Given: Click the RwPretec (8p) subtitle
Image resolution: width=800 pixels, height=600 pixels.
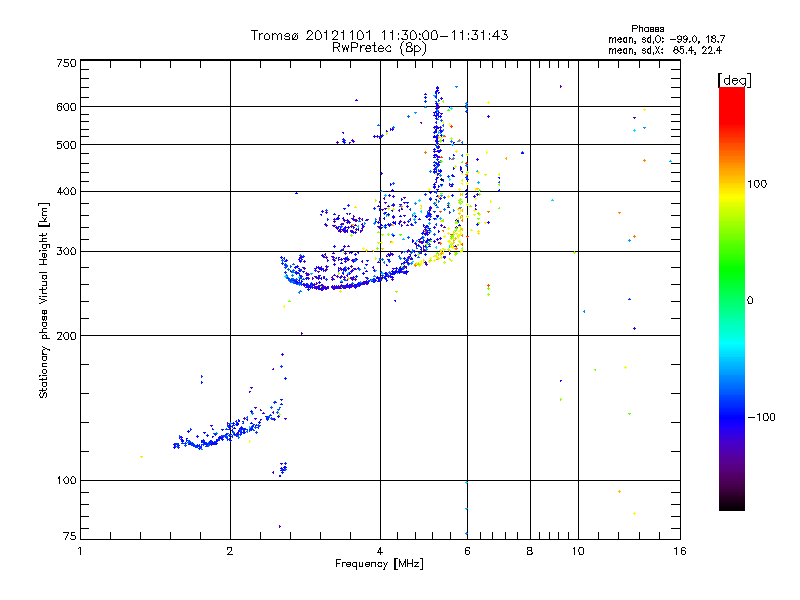Looking at the screenshot, I should pyautogui.click(x=380, y=47).
